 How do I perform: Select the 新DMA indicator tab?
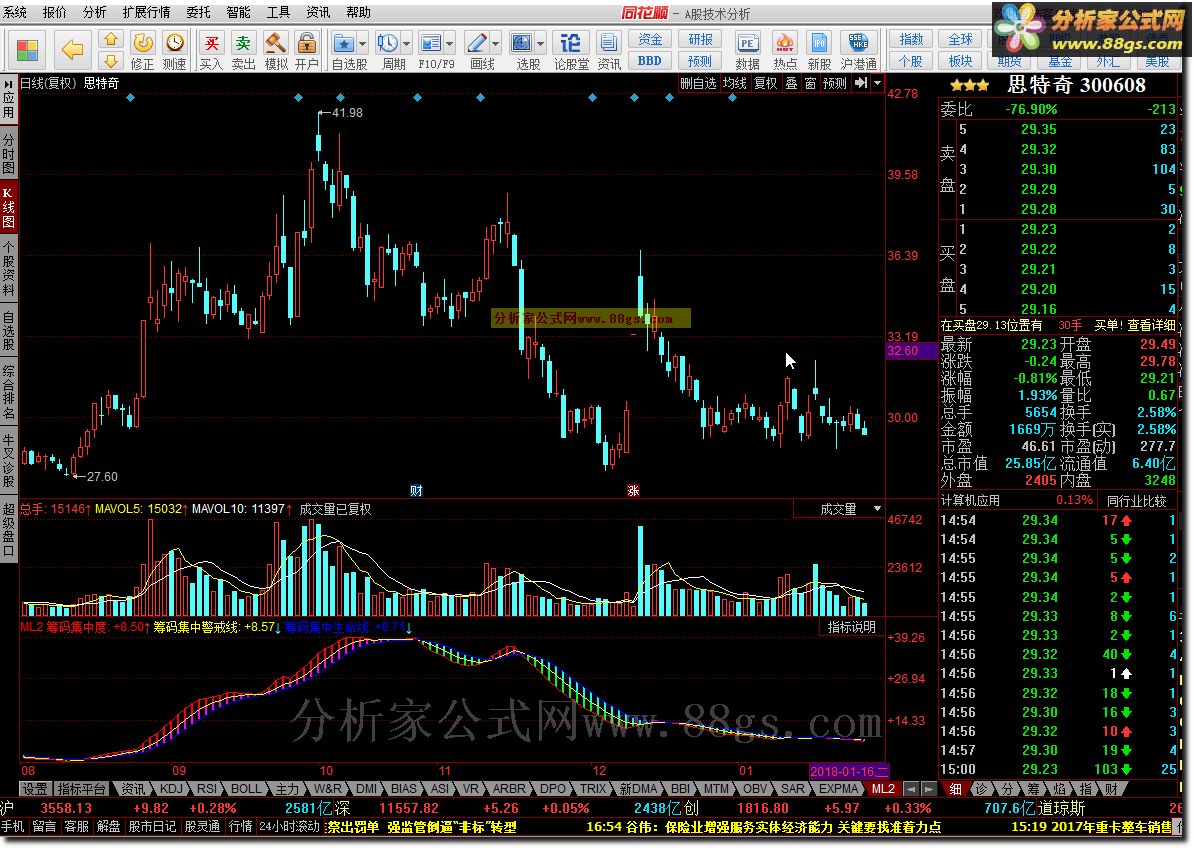637,789
